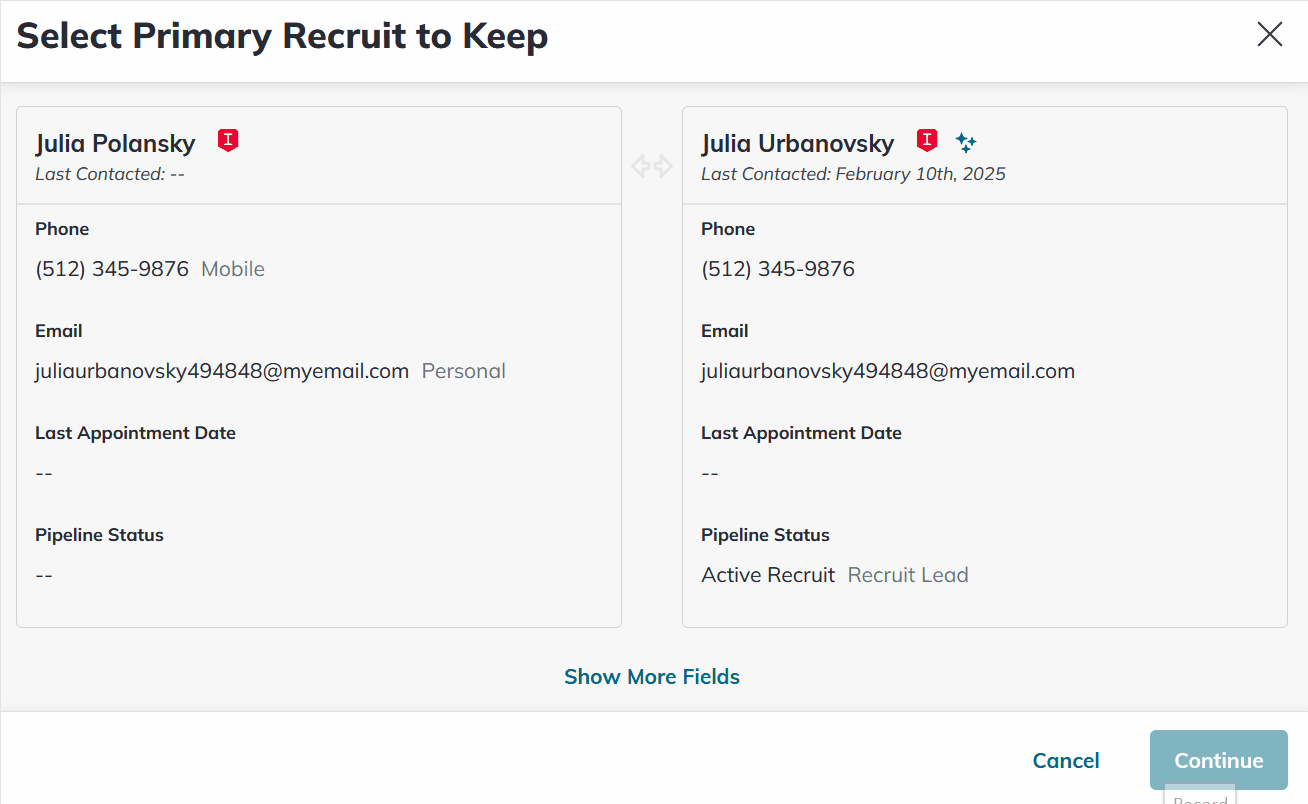Click Julia Urbanovsky name heading
This screenshot has width=1308, height=804.
[x=798, y=143]
